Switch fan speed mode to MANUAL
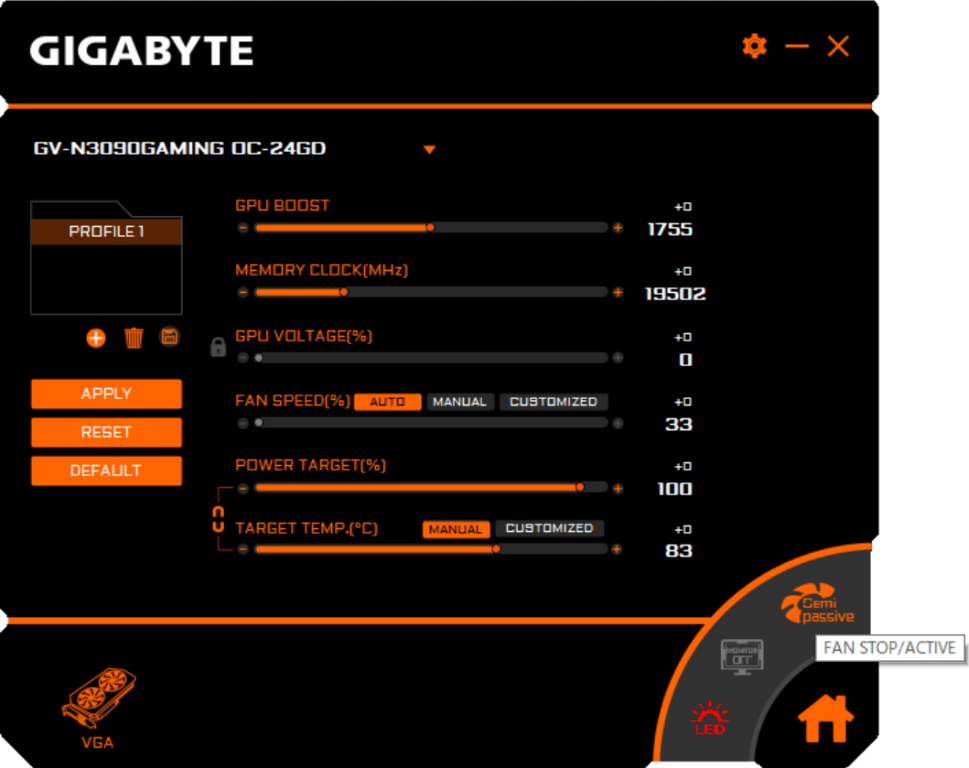 460,402
